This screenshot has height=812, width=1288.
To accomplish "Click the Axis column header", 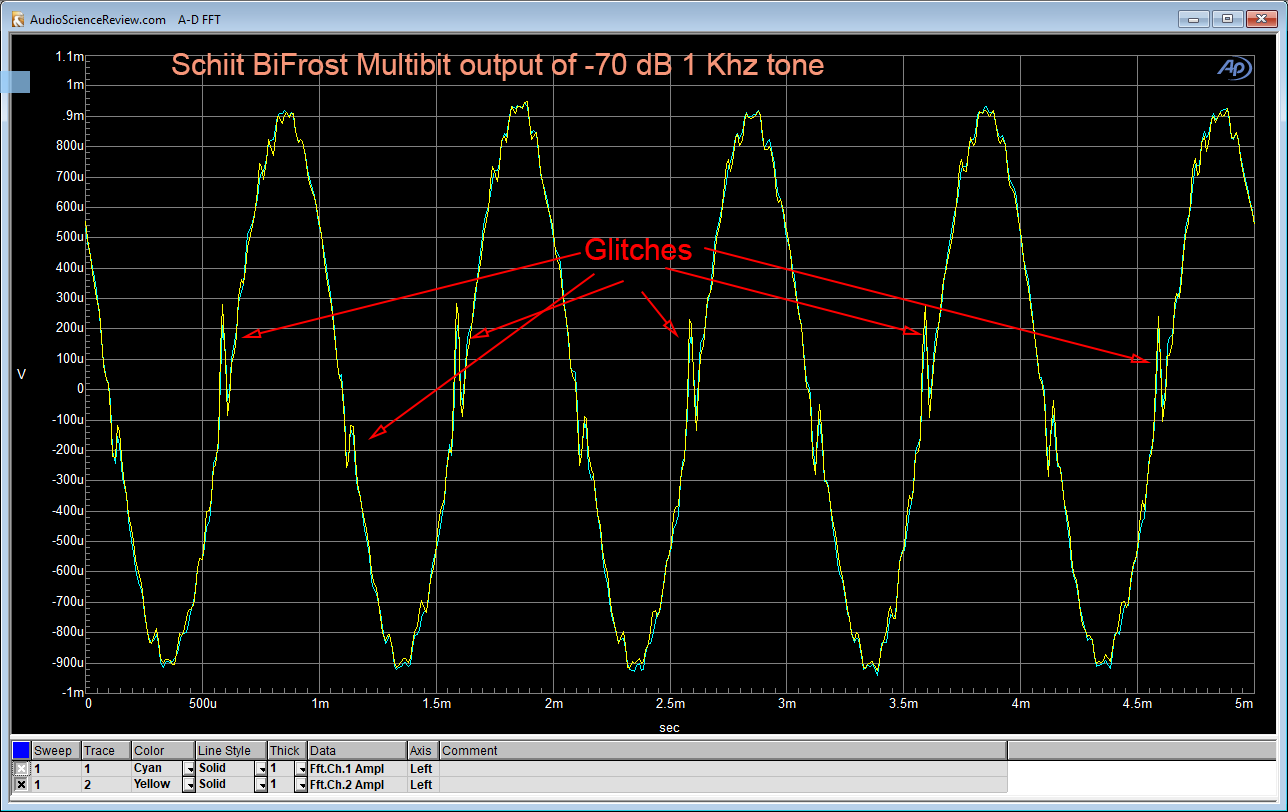I will coord(423,750).
